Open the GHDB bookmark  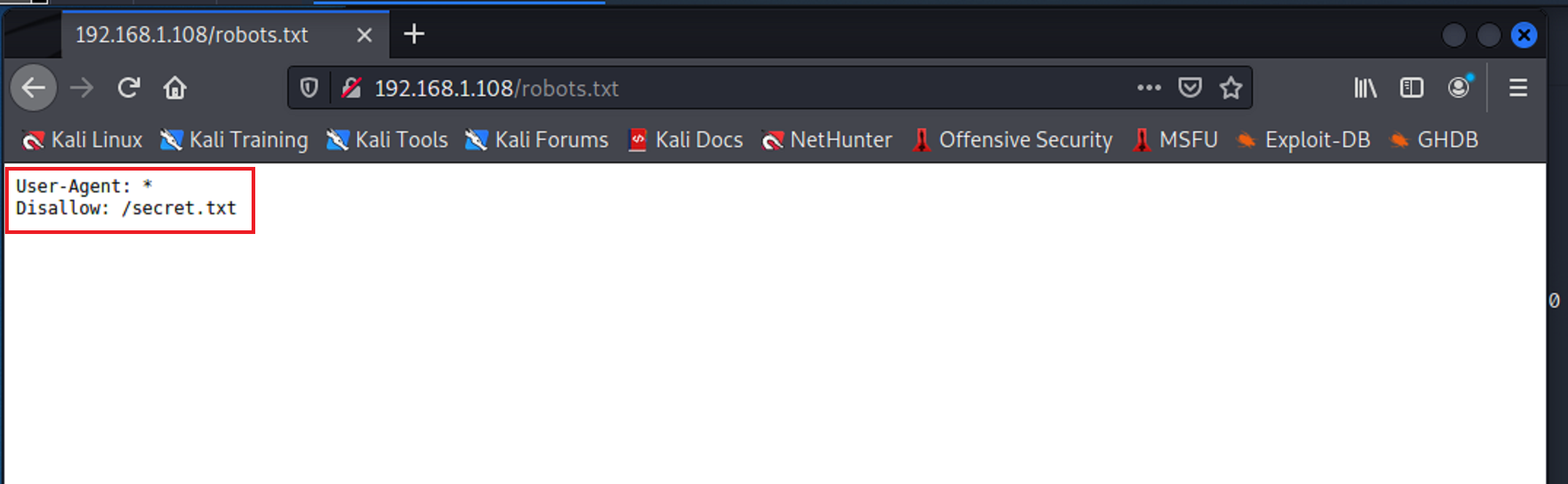(x=1435, y=139)
